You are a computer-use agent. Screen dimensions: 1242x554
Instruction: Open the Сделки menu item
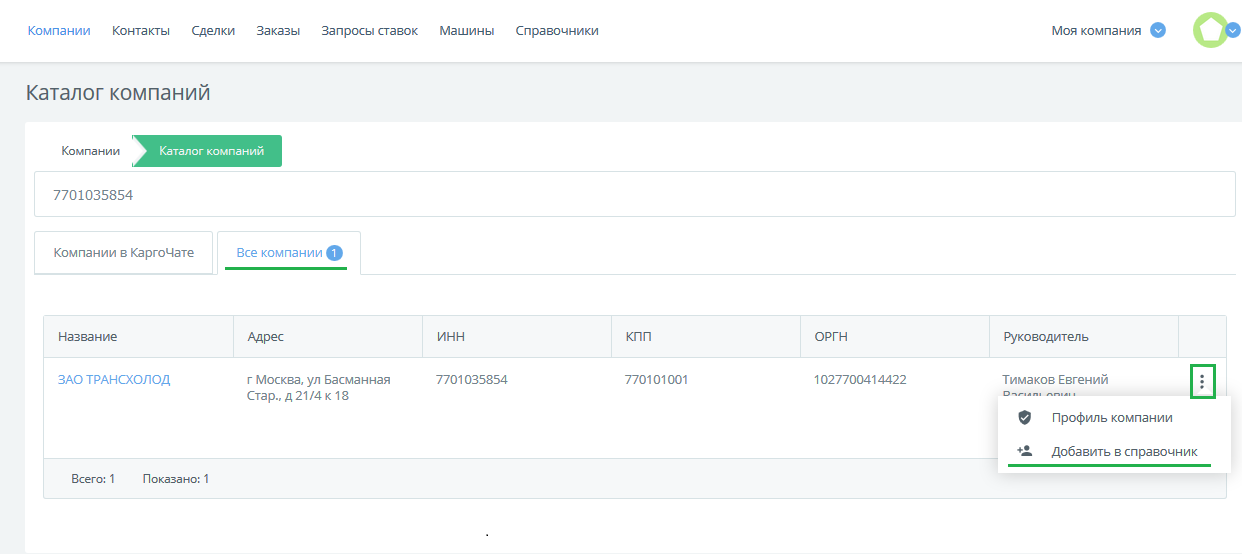[x=213, y=31]
